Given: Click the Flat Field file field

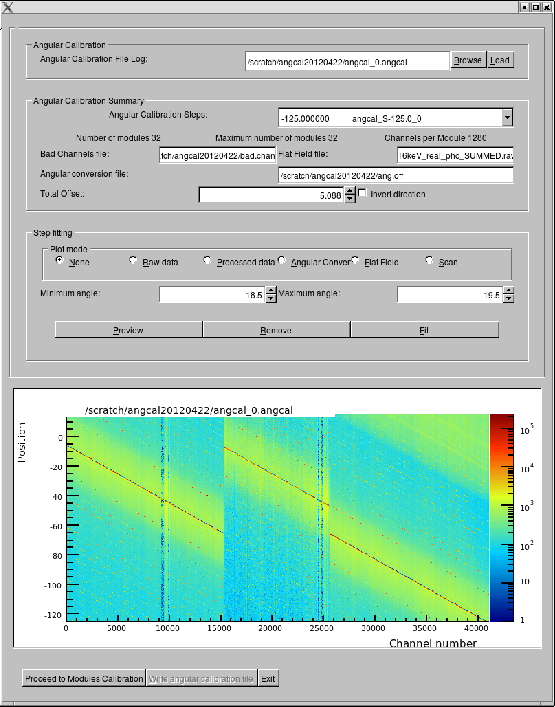Looking at the screenshot, I should pos(455,156).
